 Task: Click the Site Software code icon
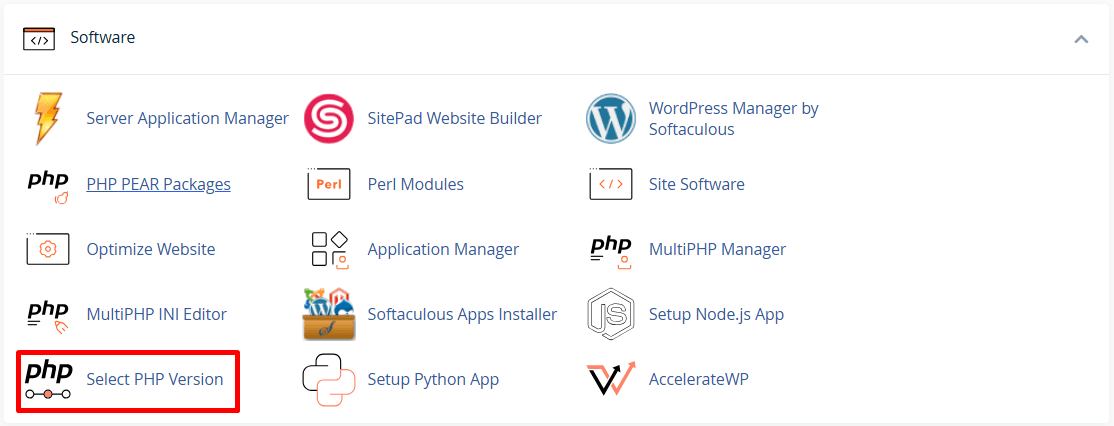click(610, 184)
